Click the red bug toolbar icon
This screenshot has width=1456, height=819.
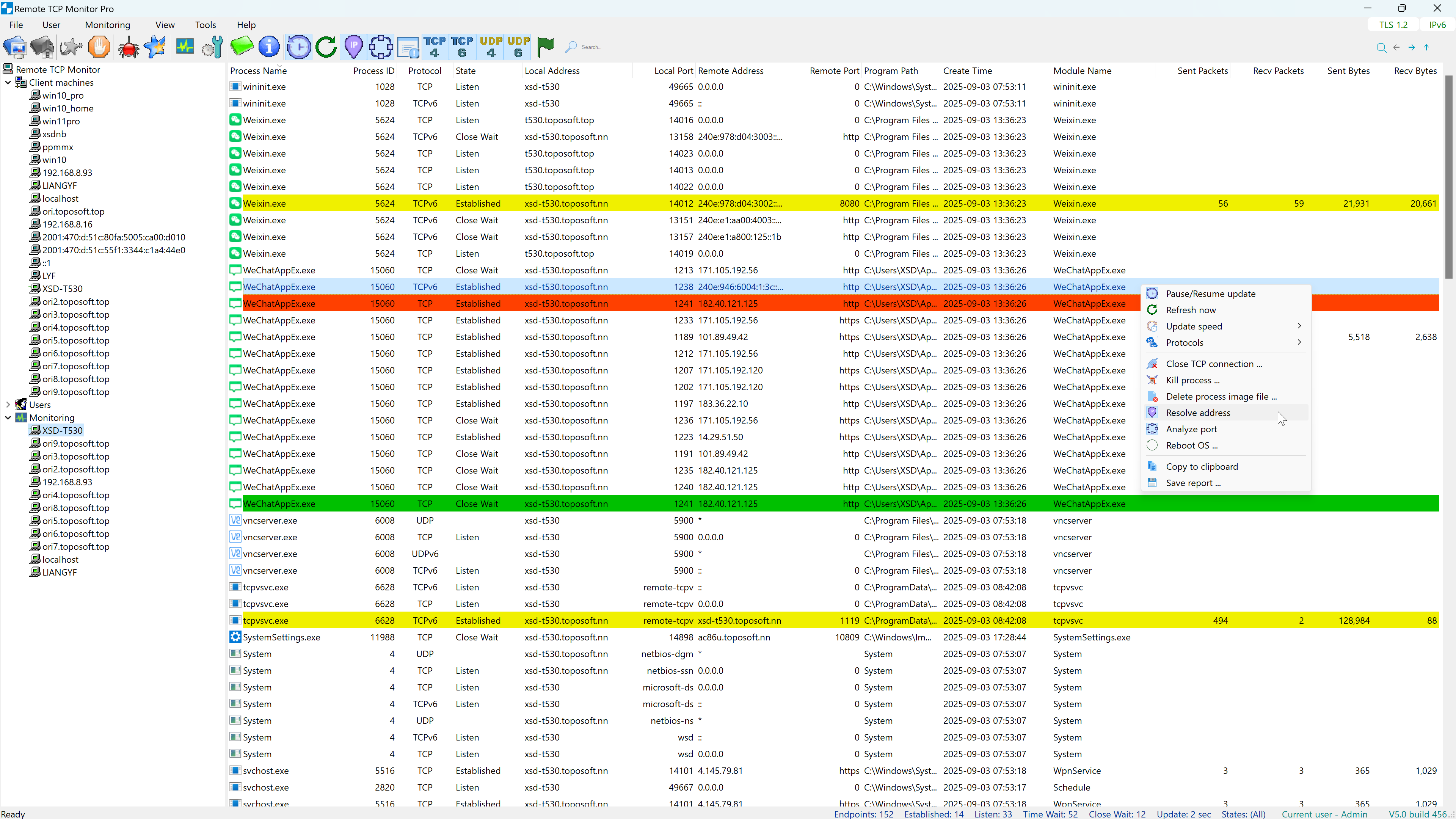128,47
